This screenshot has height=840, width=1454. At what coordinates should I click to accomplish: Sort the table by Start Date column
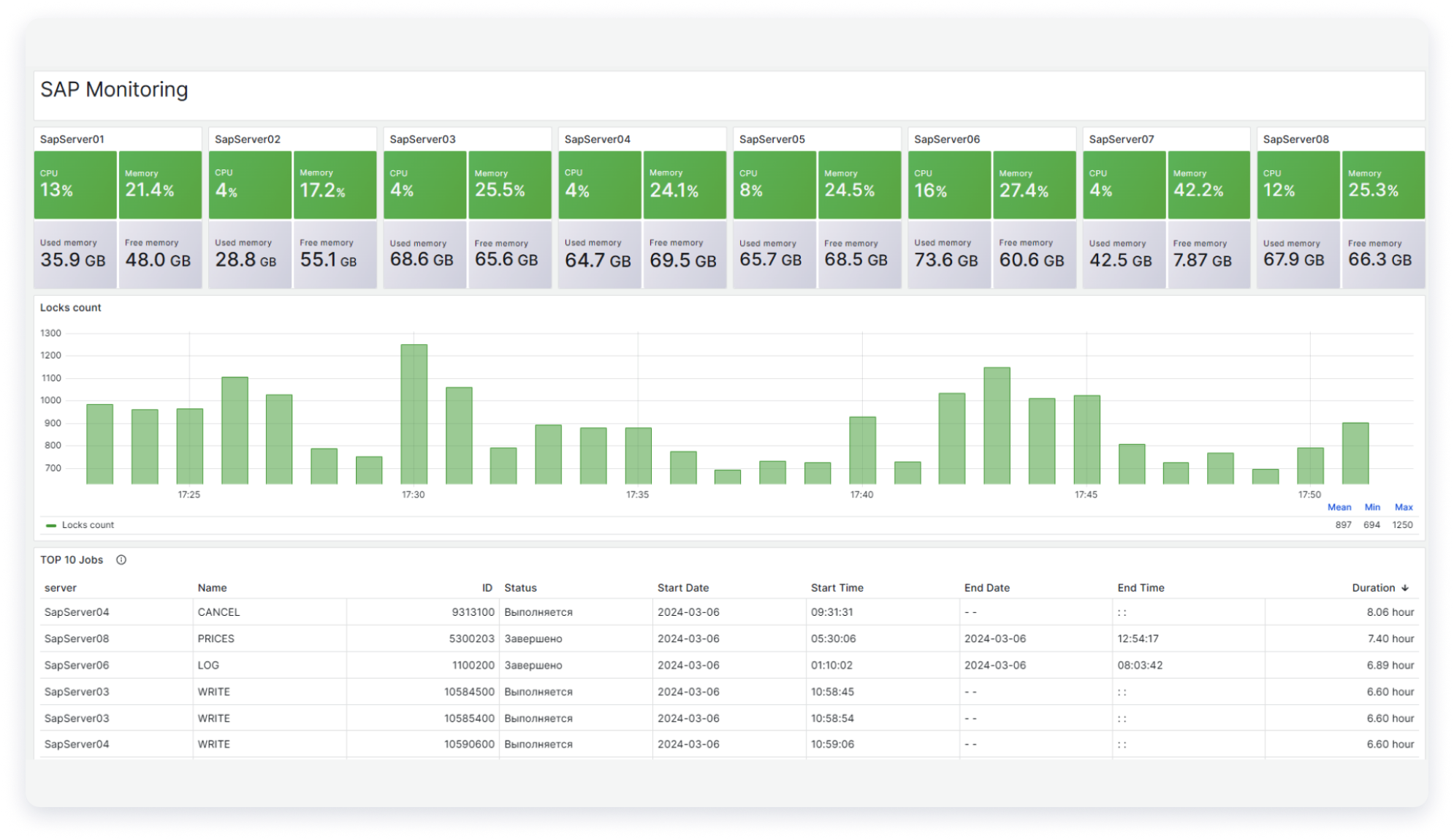[683, 588]
